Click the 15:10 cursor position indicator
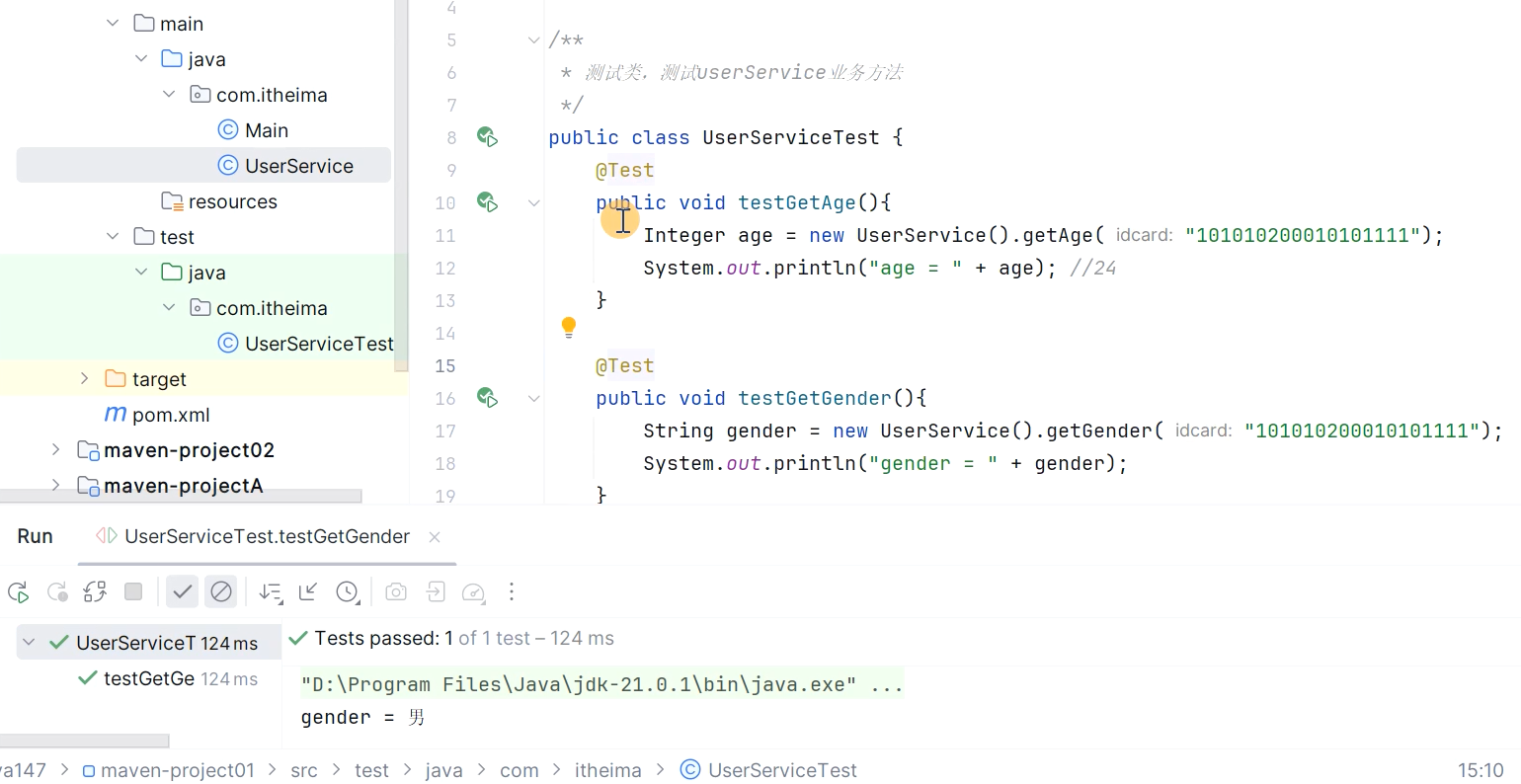Viewport: 1521px width, 784px height. (x=1481, y=770)
